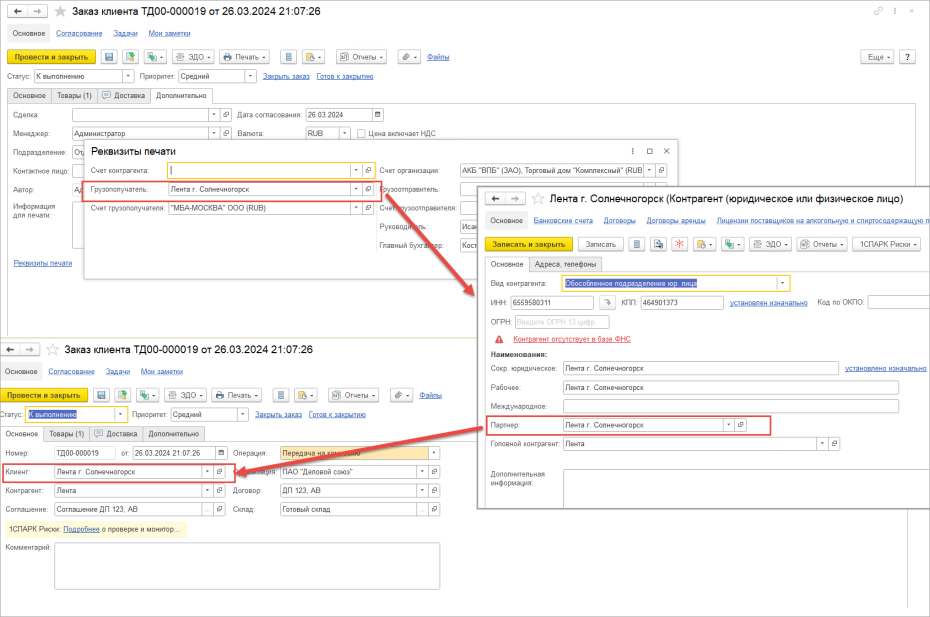This screenshot has height=617, width=930.
Task: Toggle the Цена включает НДС checkbox
Action: click(361, 133)
